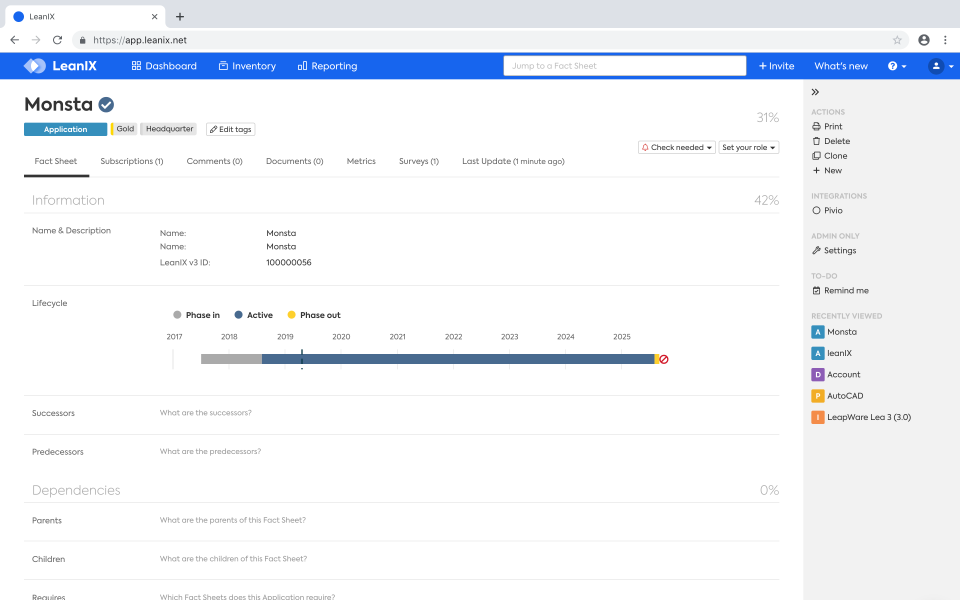Click the blue Active lifecycle bar segment

(458, 359)
